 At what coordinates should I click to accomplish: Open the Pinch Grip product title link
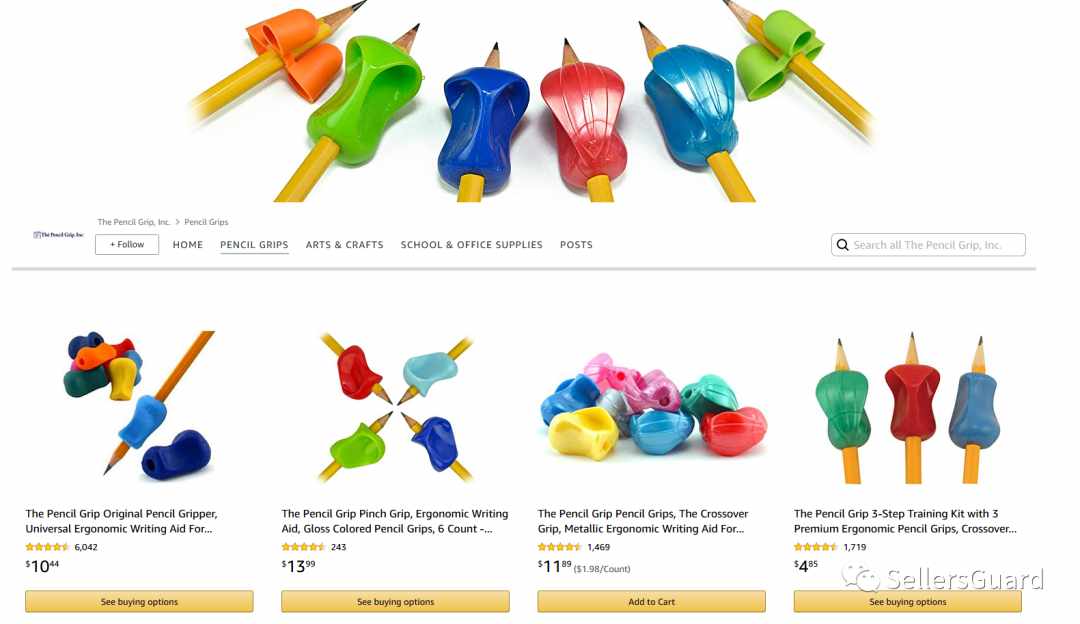(395, 521)
